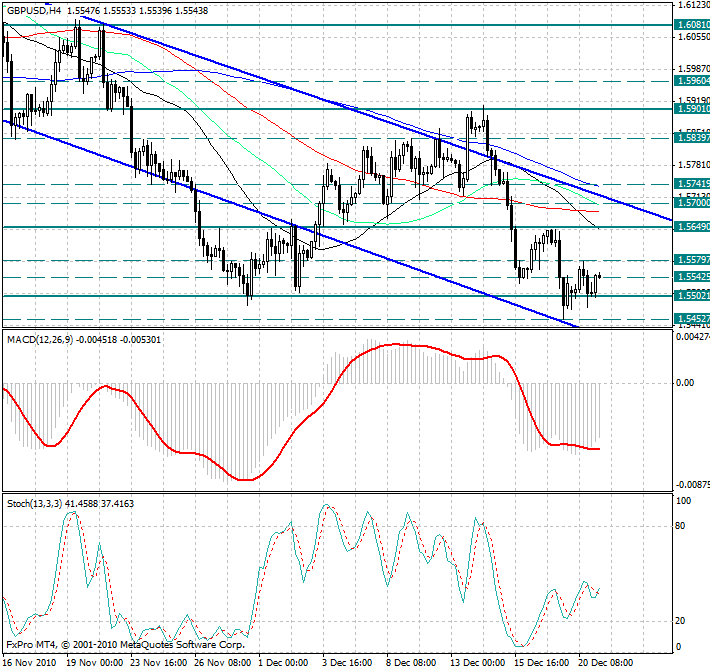Select the 1.5839 highlighted price level label

tap(692, 137)
